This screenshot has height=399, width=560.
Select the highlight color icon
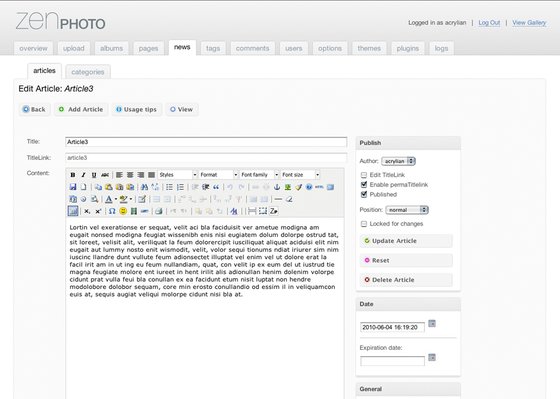[x=124, y=199]
